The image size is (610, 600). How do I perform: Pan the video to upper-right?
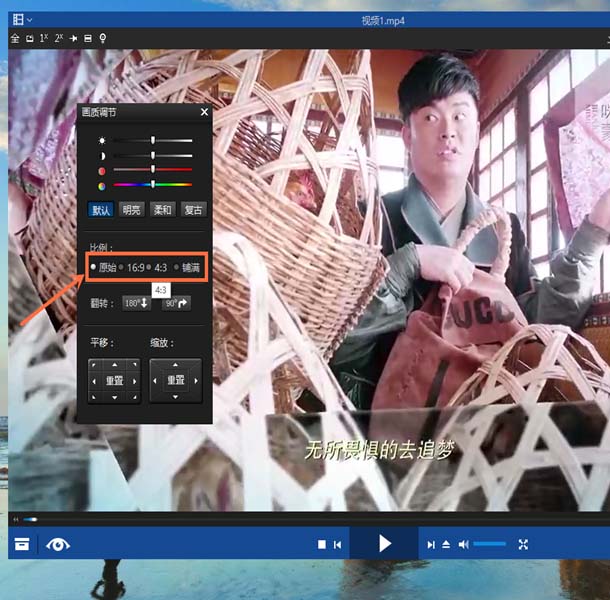(x=135, y=365)
